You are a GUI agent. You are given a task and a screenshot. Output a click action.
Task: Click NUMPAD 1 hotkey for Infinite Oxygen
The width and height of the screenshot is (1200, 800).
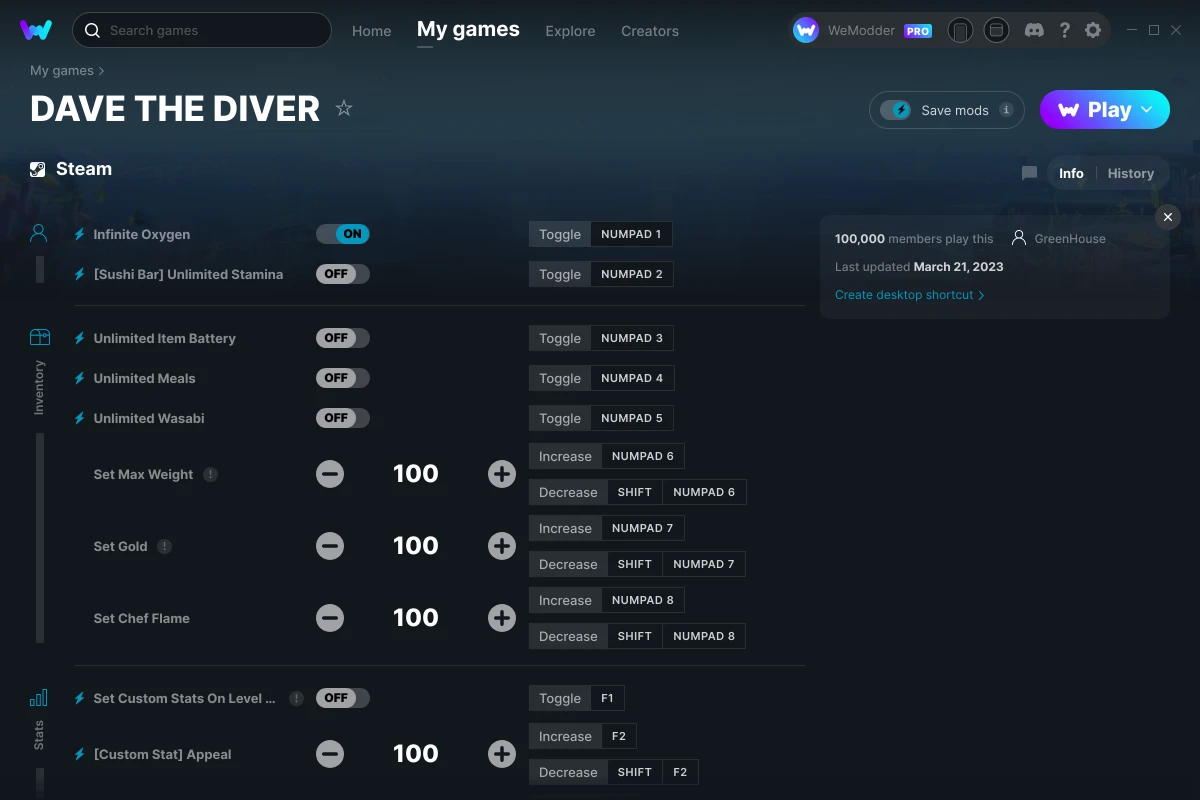[x=631, y=234]
